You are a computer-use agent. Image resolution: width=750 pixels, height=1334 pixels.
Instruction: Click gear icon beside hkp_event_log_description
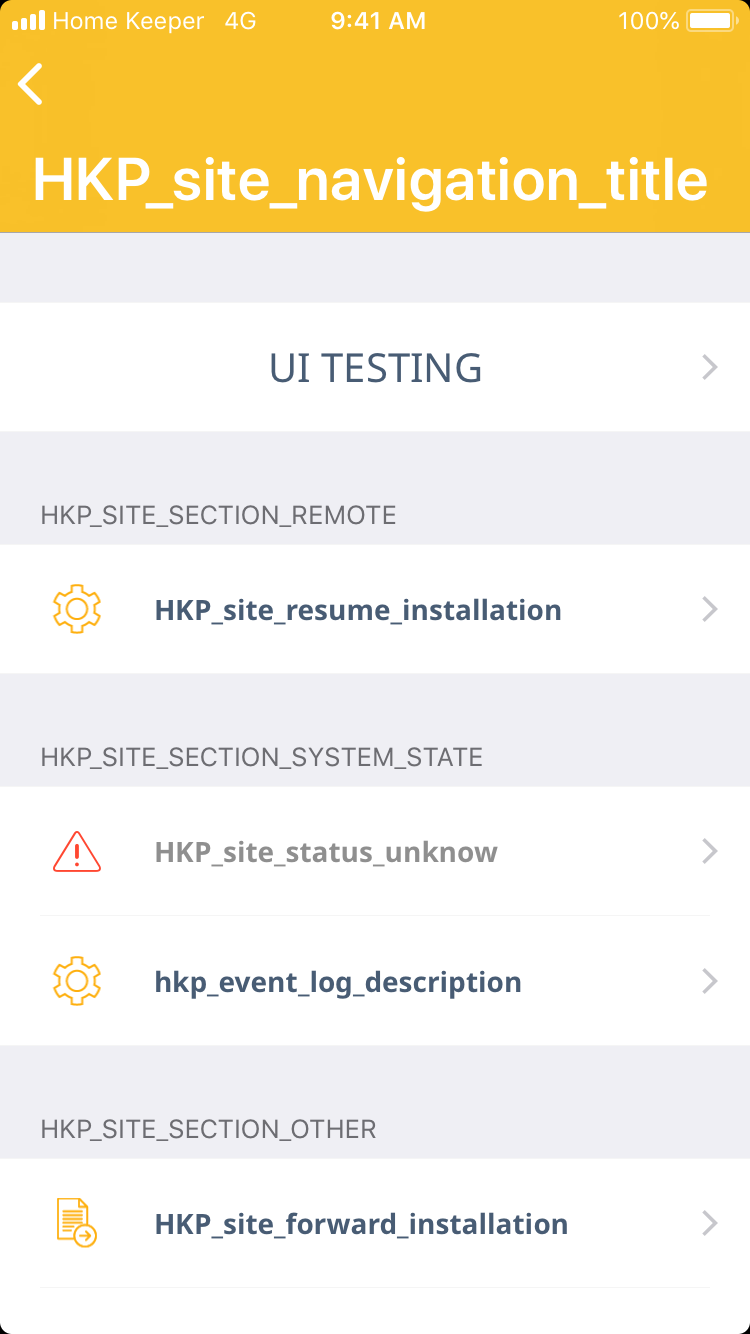77,982
